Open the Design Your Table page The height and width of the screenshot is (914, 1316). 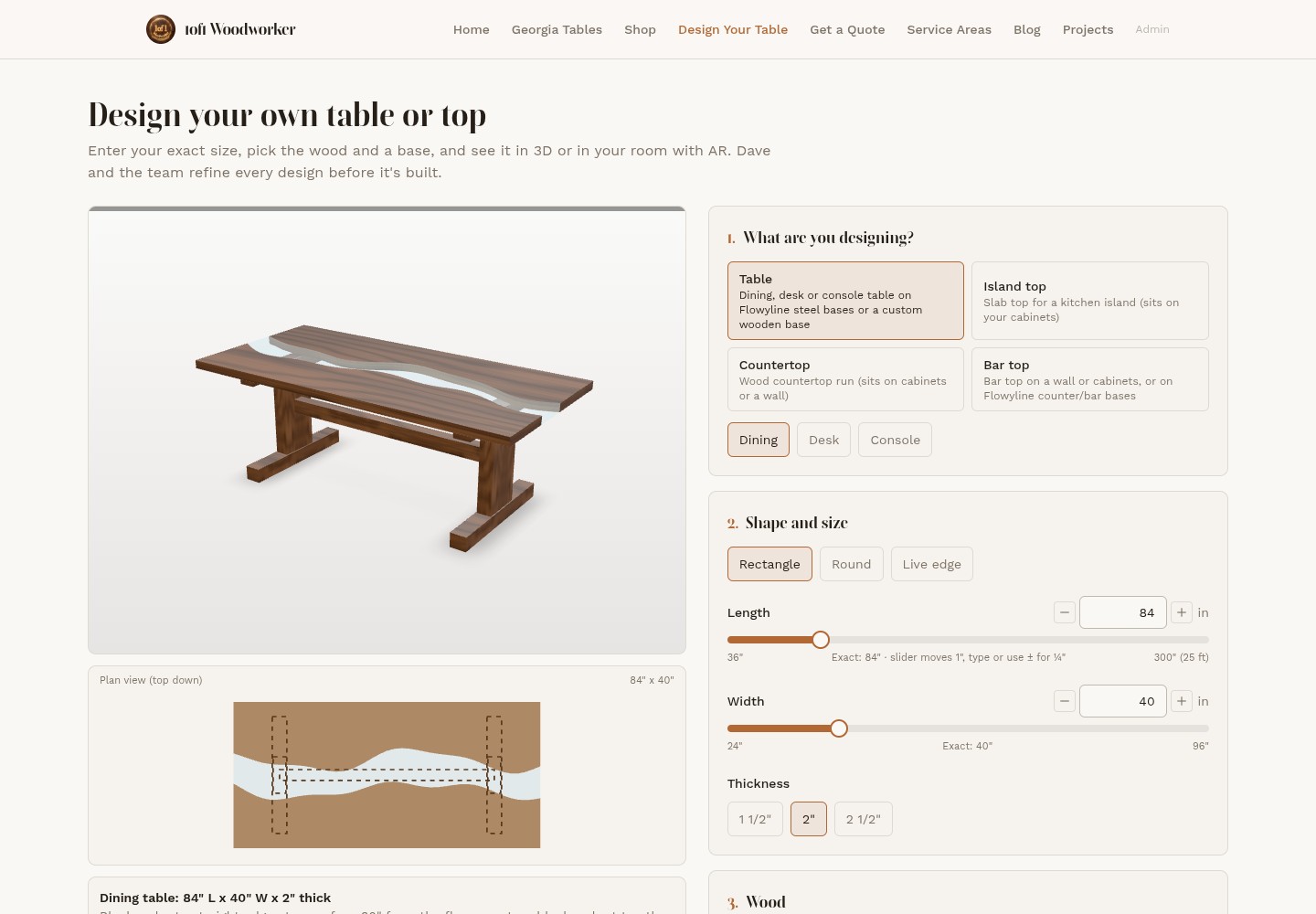coord(733,29)
